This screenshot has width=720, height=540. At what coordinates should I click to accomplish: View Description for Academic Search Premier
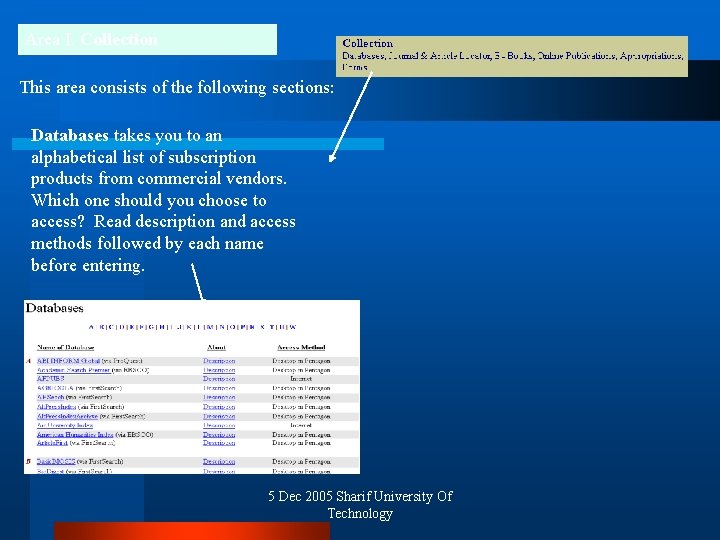pyautogui.click(x=219, y=370)
